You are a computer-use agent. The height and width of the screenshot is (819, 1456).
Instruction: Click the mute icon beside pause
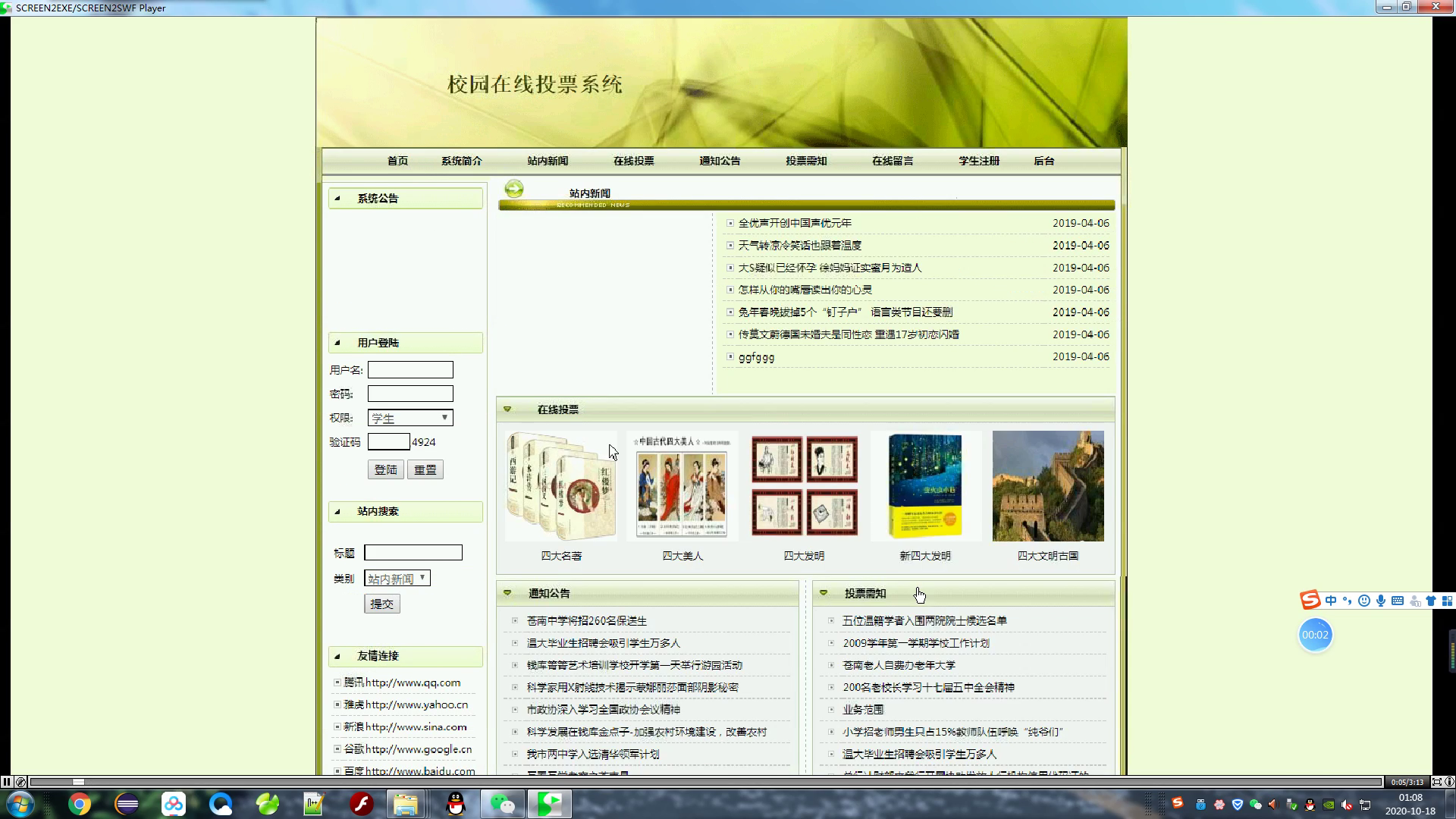20,782
